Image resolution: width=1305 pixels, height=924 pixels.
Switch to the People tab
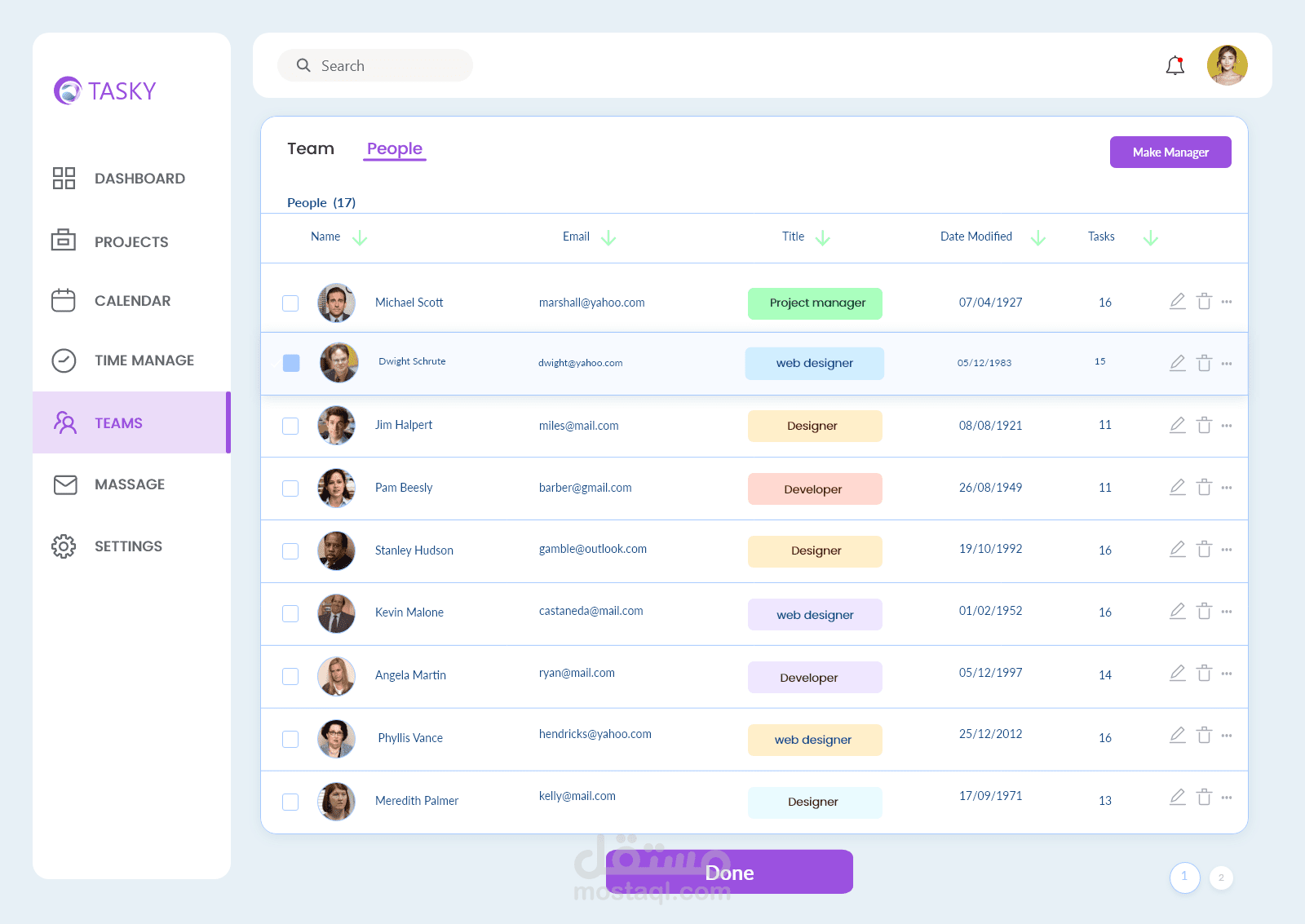tap(395, 149)
